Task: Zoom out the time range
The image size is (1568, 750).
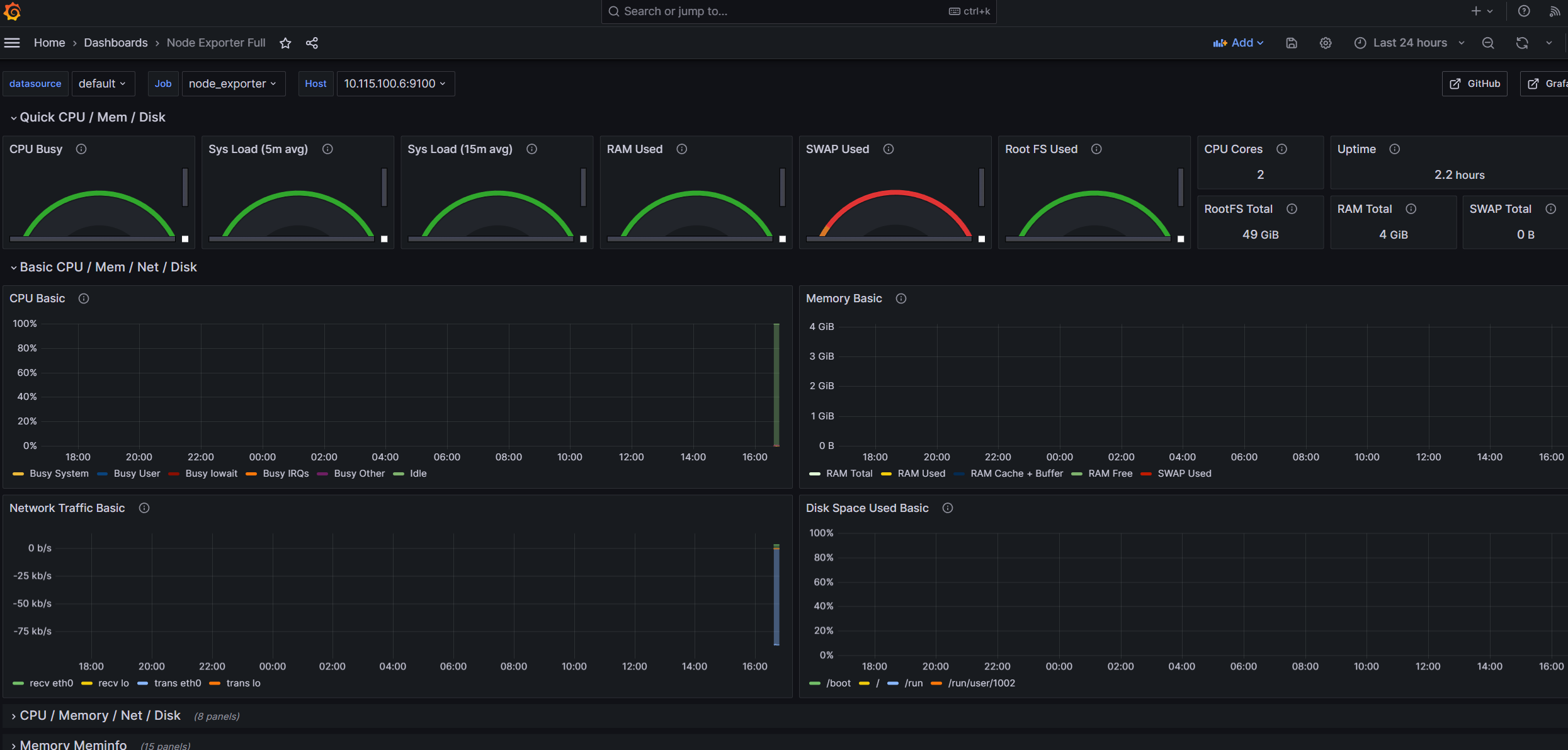Action: point(1488,43)
